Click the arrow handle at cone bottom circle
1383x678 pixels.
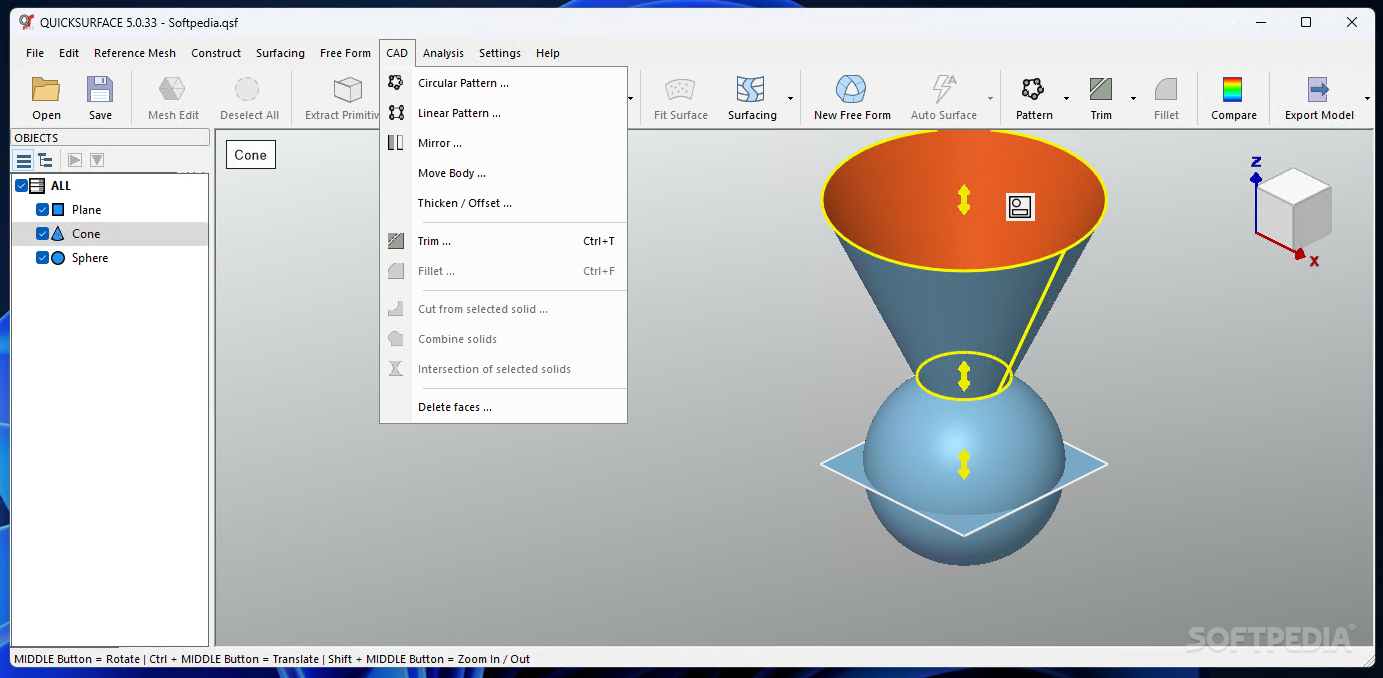click(964, 376)
